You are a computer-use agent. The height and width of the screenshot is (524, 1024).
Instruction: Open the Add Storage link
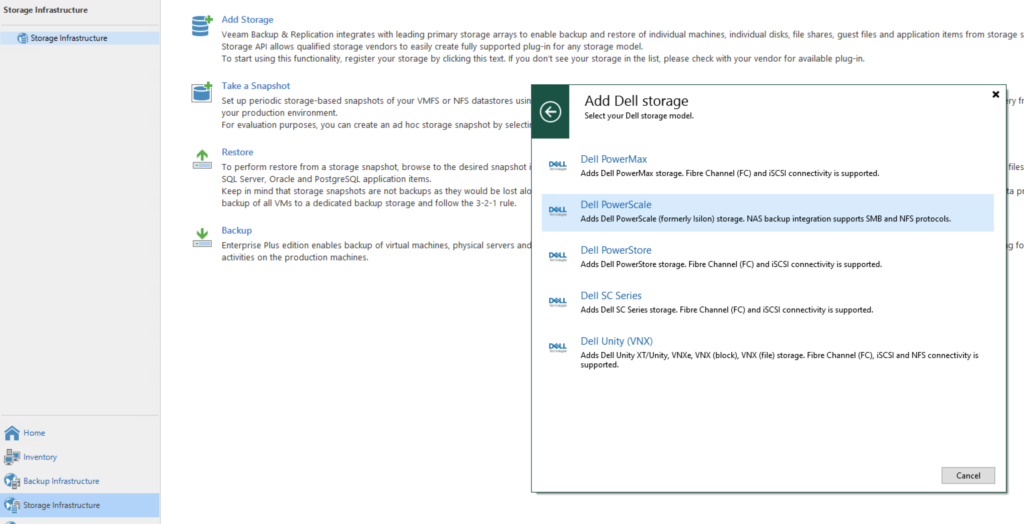247,20
